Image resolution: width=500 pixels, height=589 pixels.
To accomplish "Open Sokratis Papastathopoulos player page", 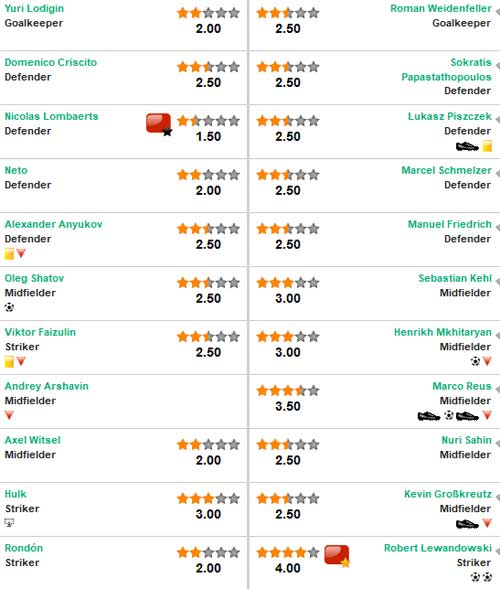I will (x=446, y=69).
